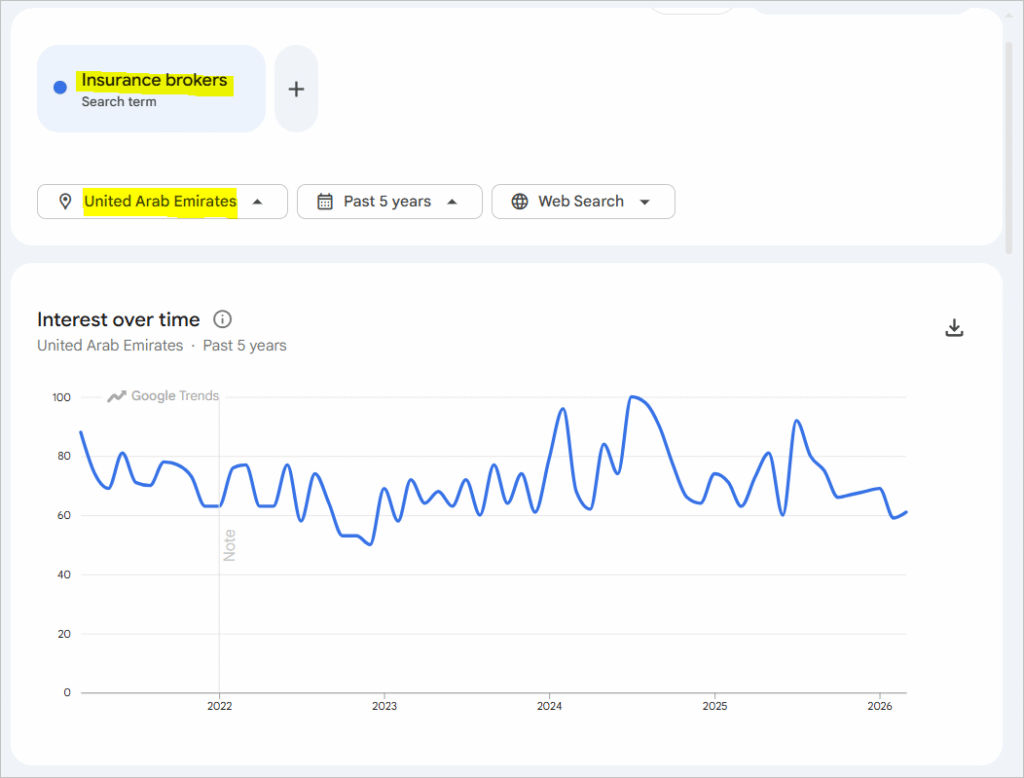Viewport: 1024px width, 778px height.
Task: Expand the Past 5 years time range selector
Action: 389,201
